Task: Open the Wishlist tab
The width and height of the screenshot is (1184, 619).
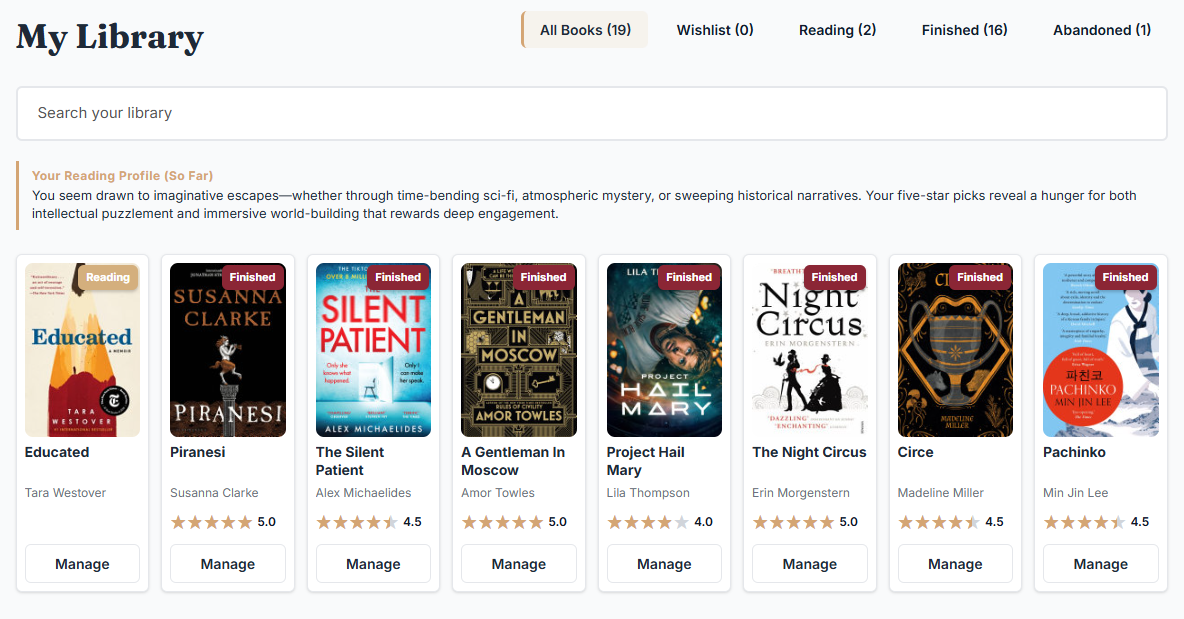Action: [715, 30]
